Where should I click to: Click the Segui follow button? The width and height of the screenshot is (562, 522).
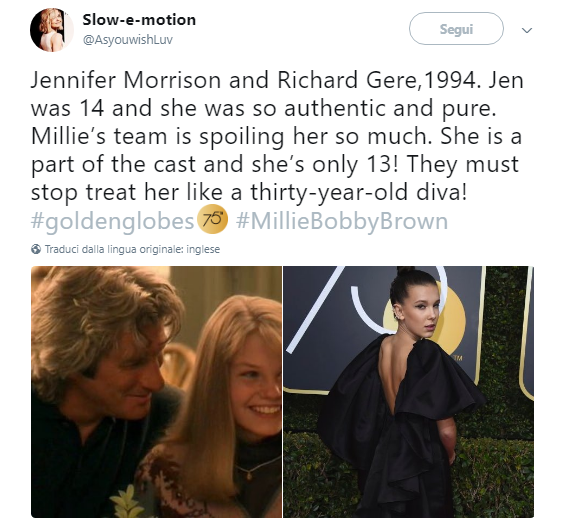tap(456, 29)
